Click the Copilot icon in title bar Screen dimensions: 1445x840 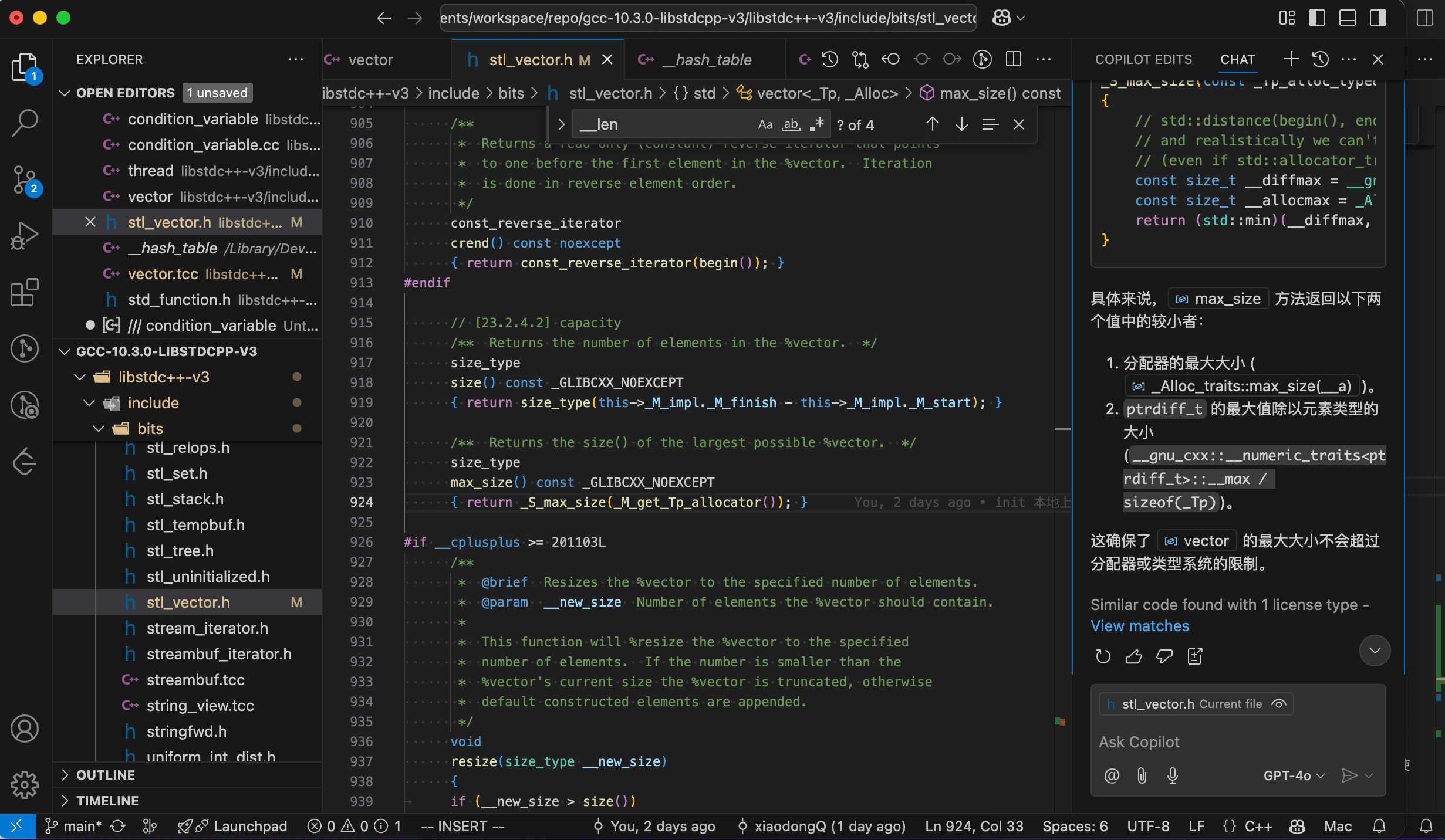(1001, 18)
